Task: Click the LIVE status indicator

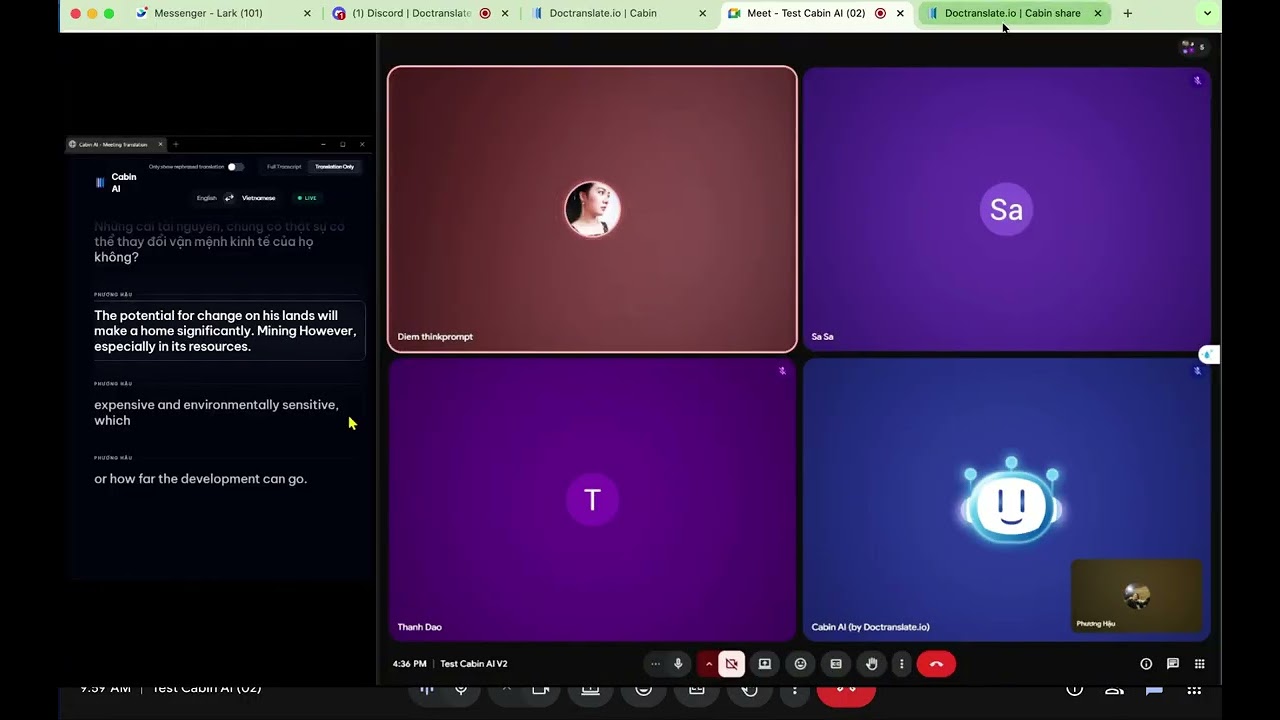Action: coord(307,198)
